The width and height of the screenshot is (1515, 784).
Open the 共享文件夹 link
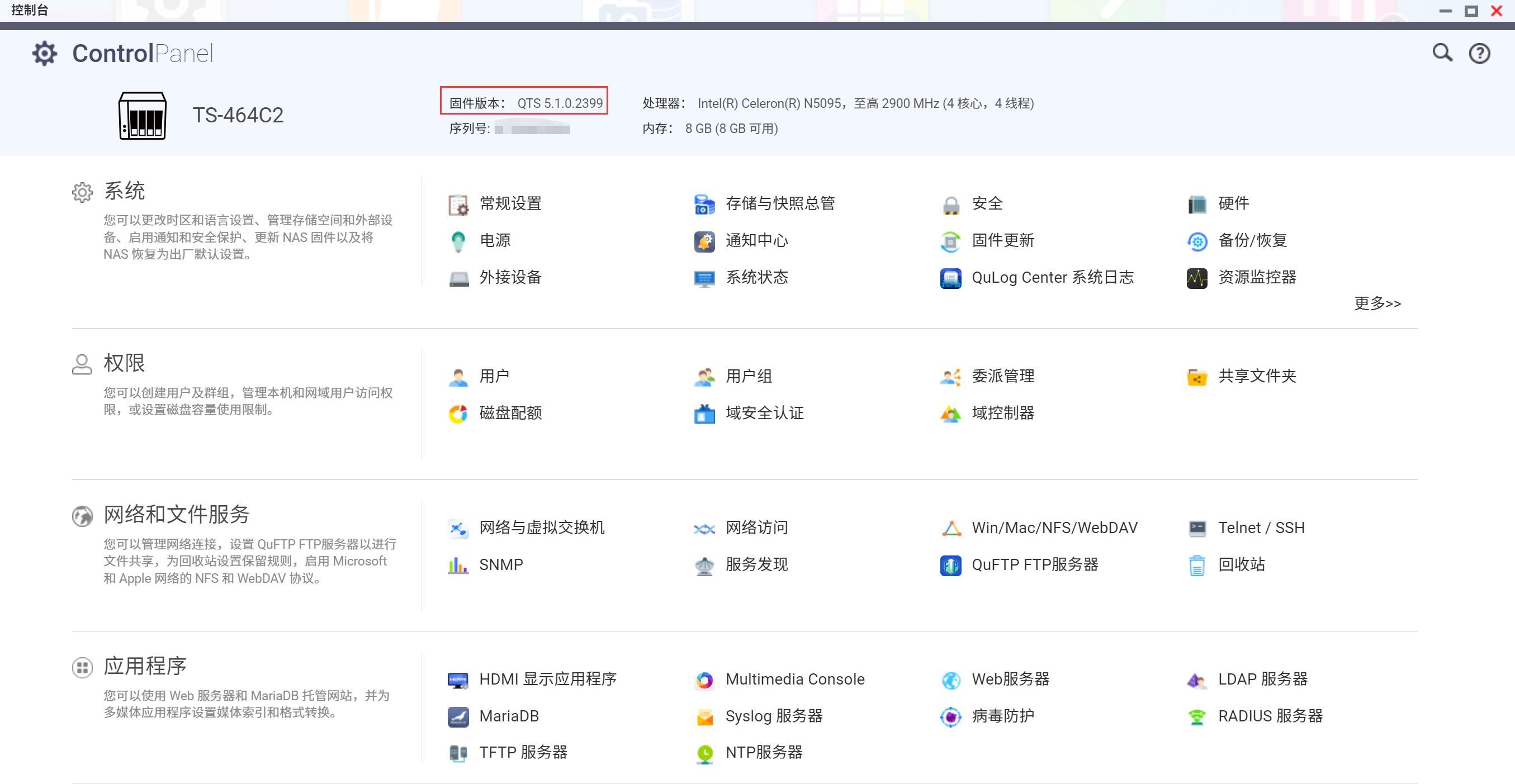click(x=1257, y=376)
